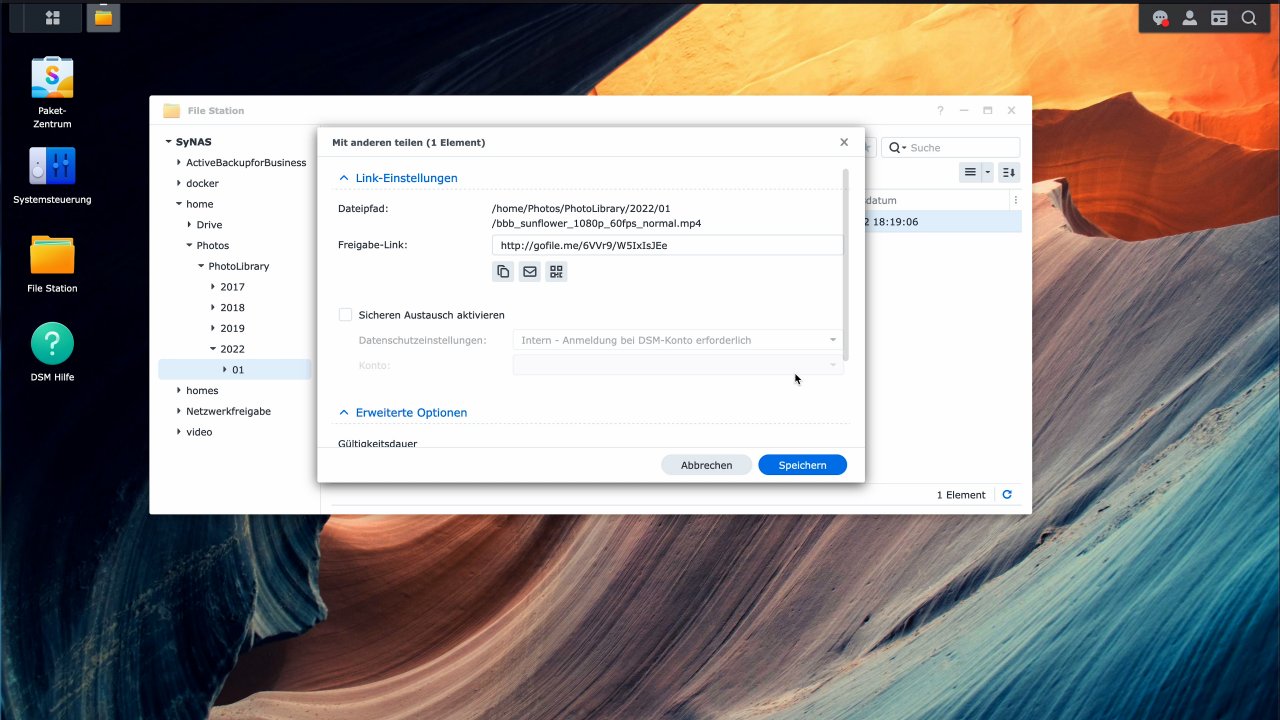The width and height of the screenshot is (1280, 720).
Task: Open the widgets panel icon
Action: coord(1219,18)
